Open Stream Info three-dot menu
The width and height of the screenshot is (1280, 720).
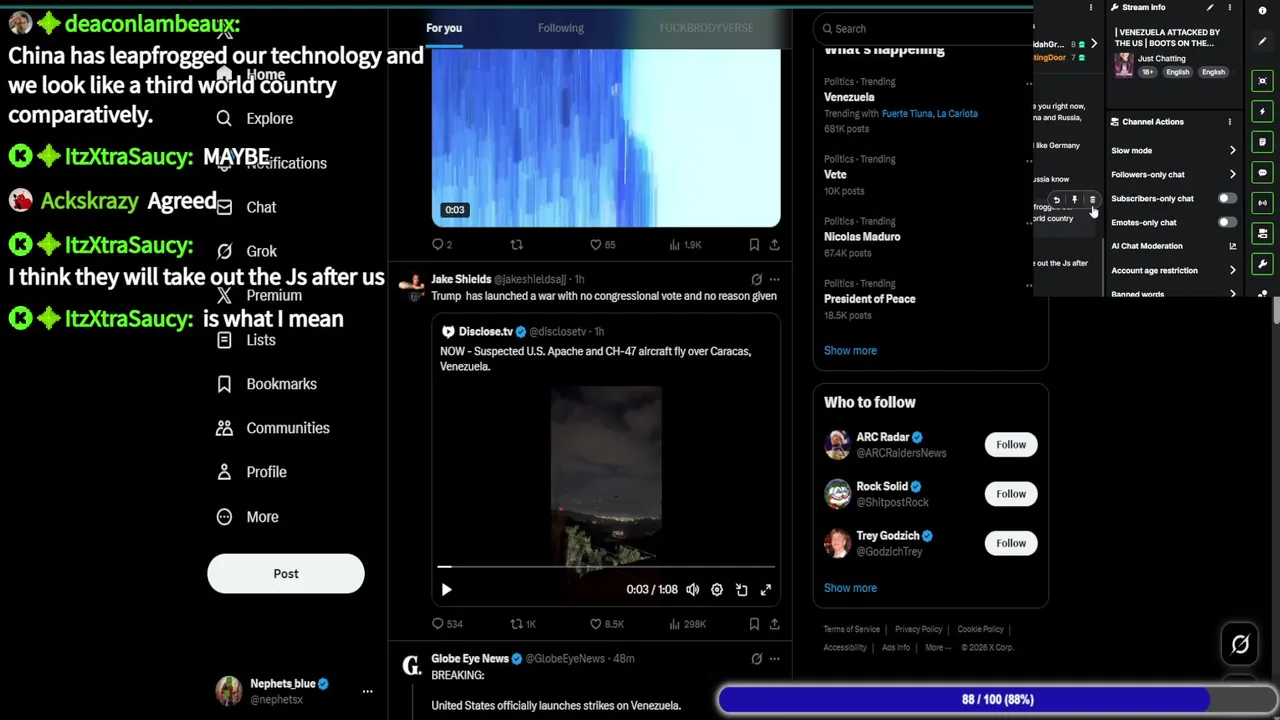click(1230, 7)
